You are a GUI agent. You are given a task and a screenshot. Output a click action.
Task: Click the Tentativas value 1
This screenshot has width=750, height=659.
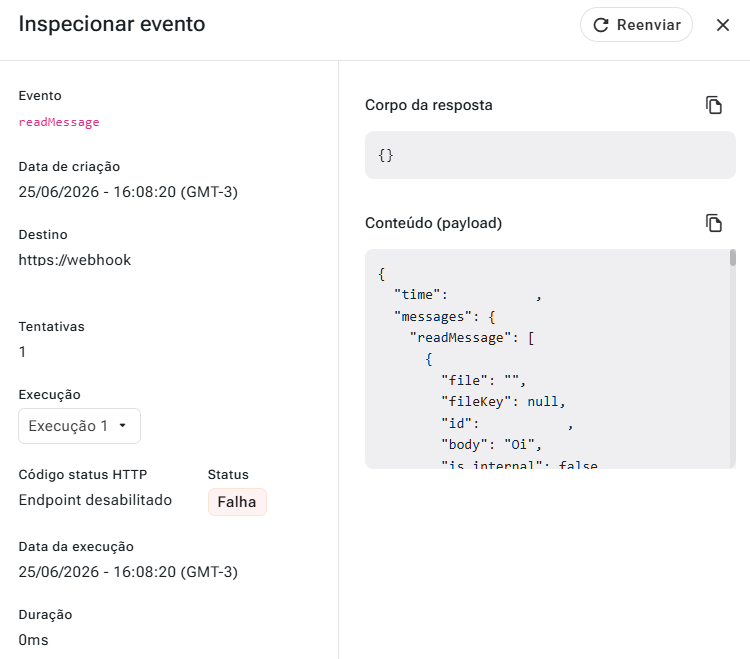(x=22, y=352)
